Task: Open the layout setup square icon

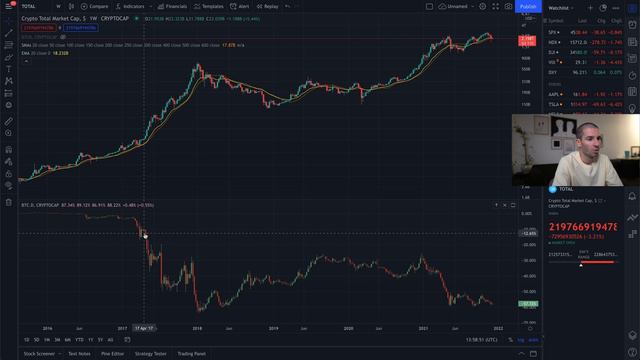Action: (429, 6)
